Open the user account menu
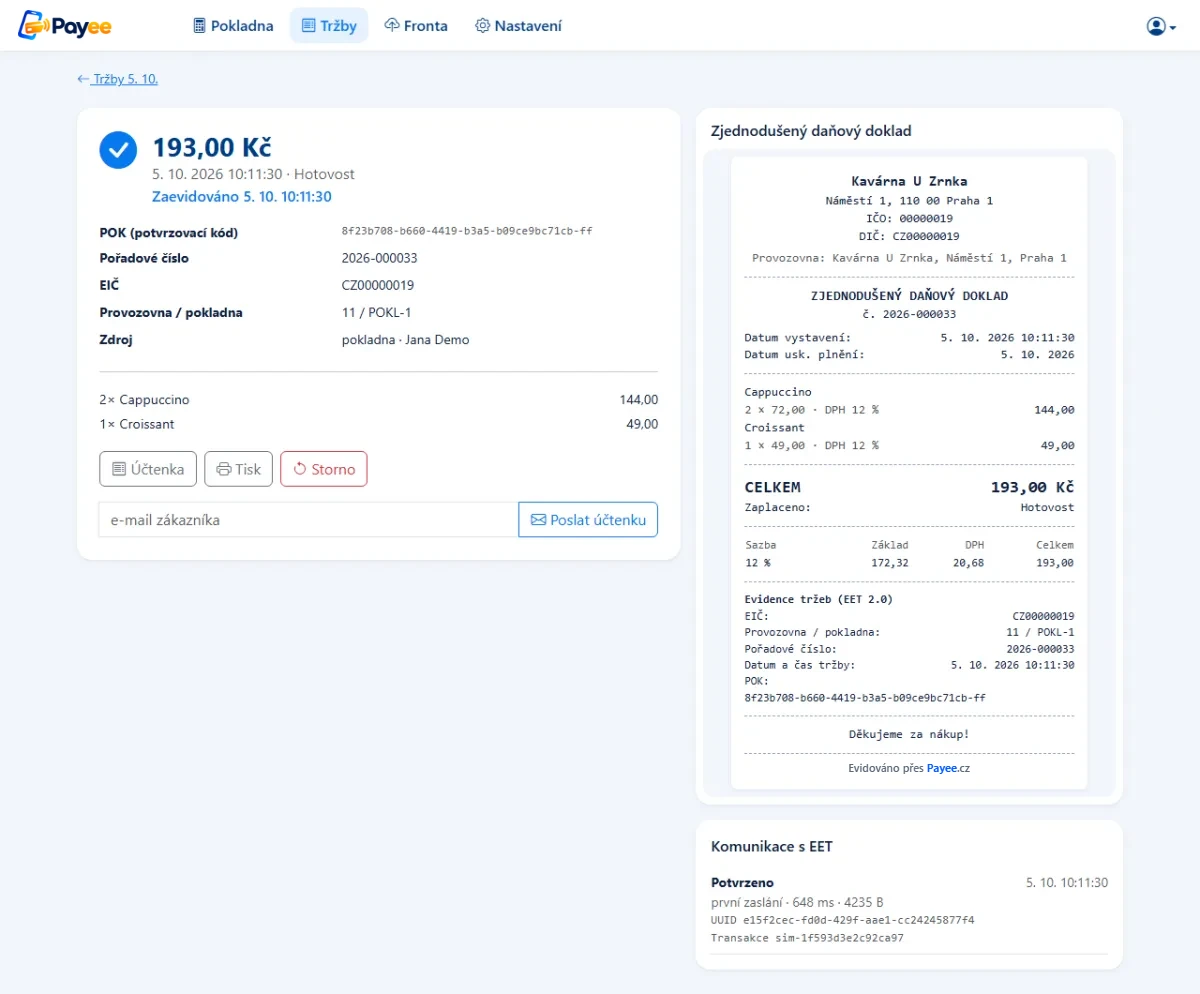Screen dimensions: 1200x994 (x=1161, y=26)
